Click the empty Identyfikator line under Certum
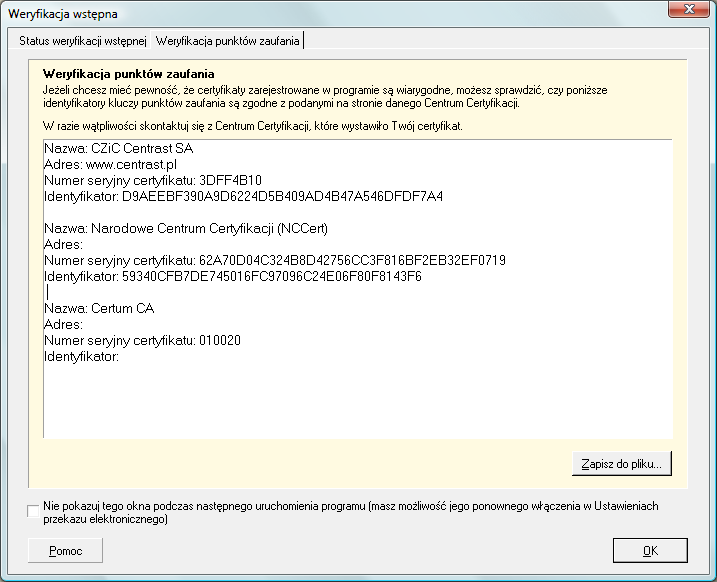Image resolution: width=717 pixels, height=582 pixels. (81, 357)
